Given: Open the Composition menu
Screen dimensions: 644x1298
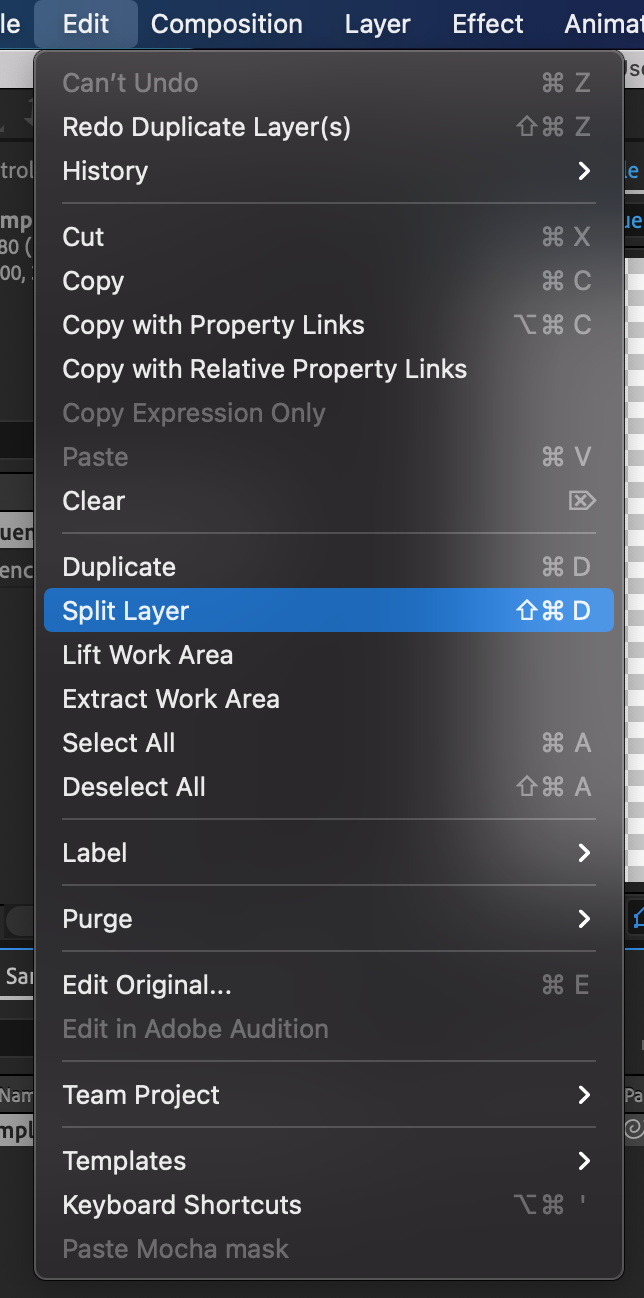Looking at the screenshot, I should 227,24.
